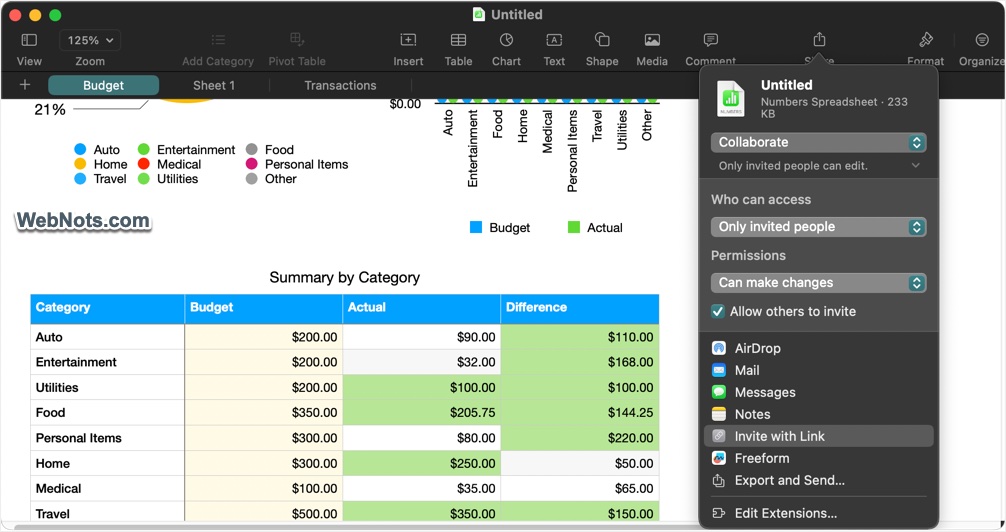
Task: Add a Table from toolbar
Action: coord(458,40)
